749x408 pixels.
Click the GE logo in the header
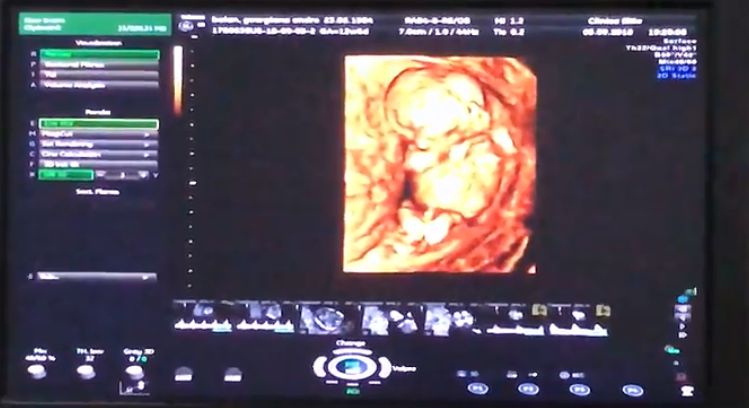[x=185, y=26]
